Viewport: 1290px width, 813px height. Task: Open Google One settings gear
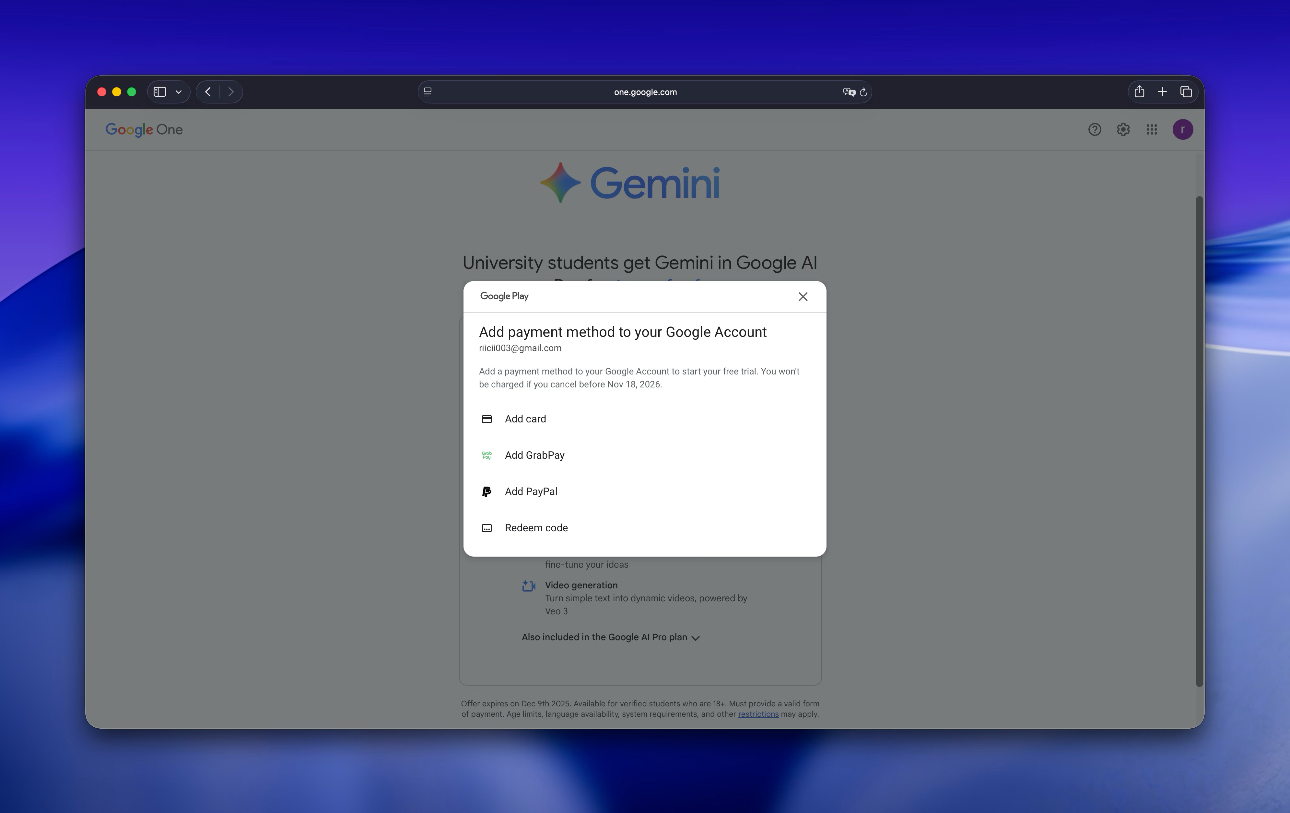click(1123, 130)
